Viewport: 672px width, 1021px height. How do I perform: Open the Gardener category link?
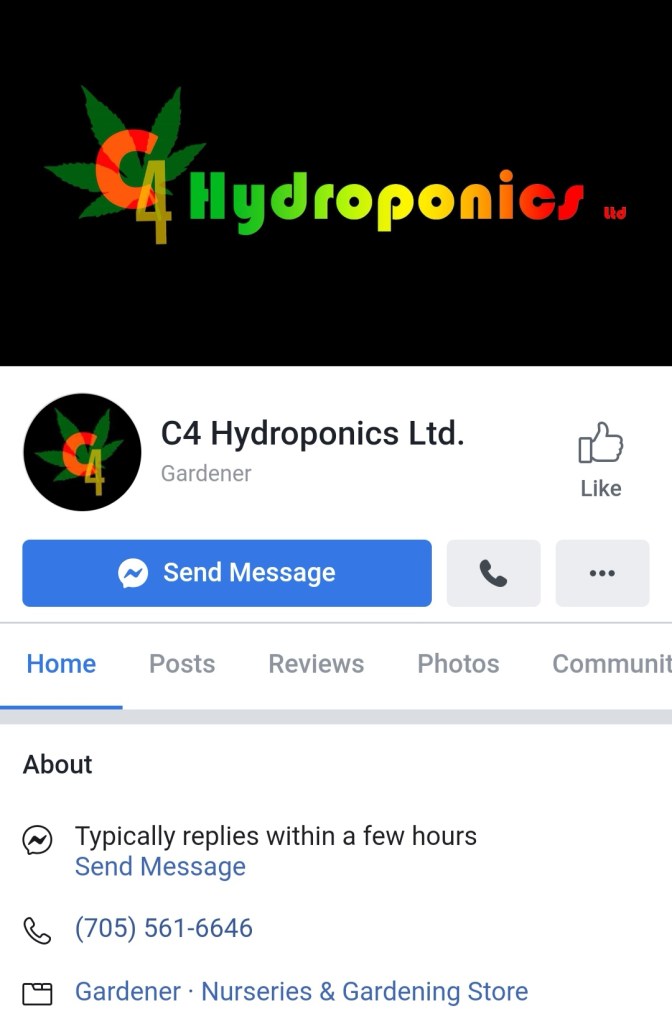pyautogui.click(x=128, y=992)
